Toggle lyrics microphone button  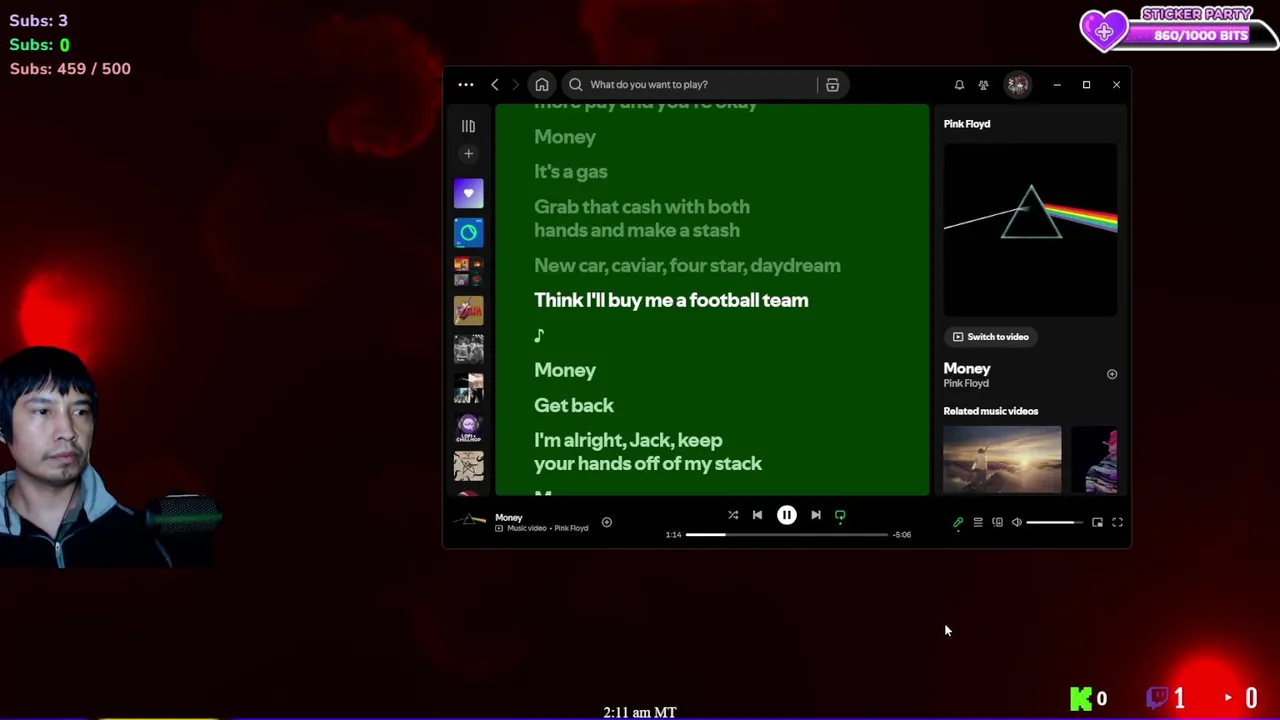[x=958, y=522]
